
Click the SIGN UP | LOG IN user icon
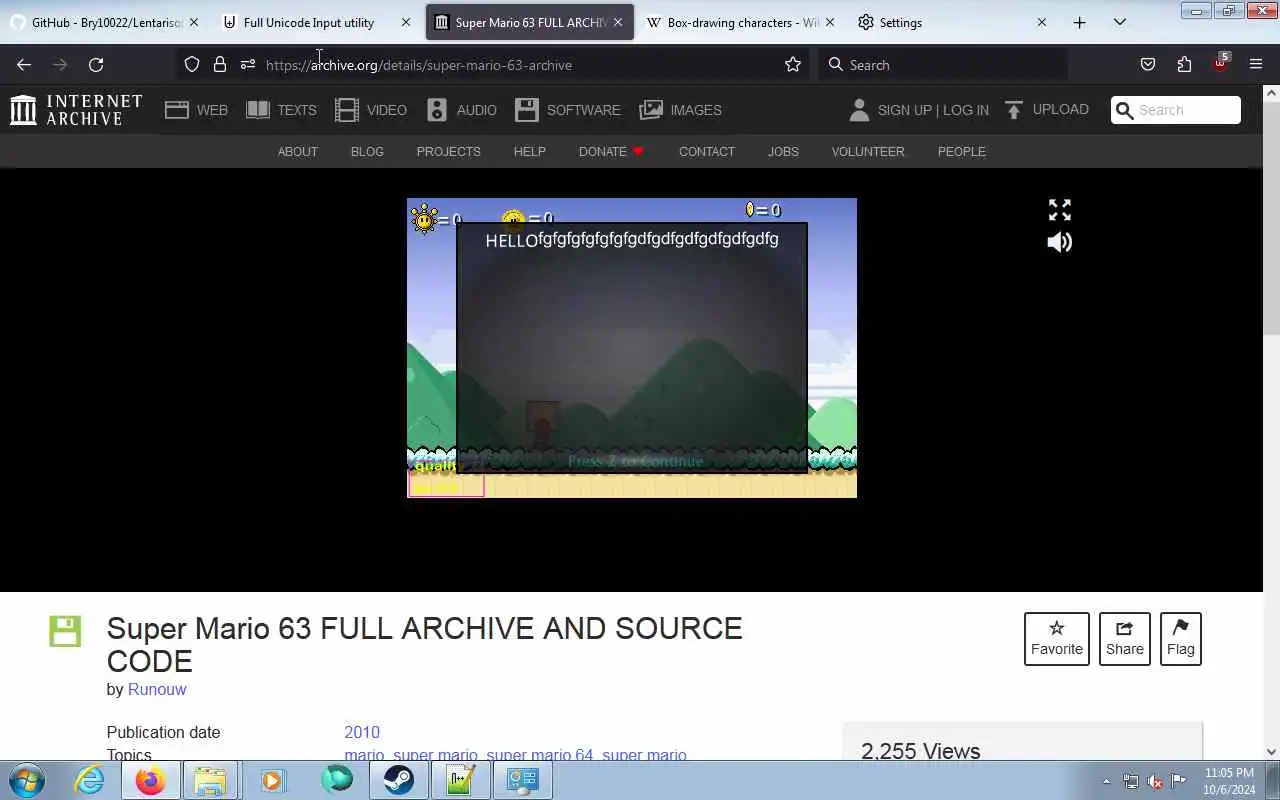[x=859, y=110]
